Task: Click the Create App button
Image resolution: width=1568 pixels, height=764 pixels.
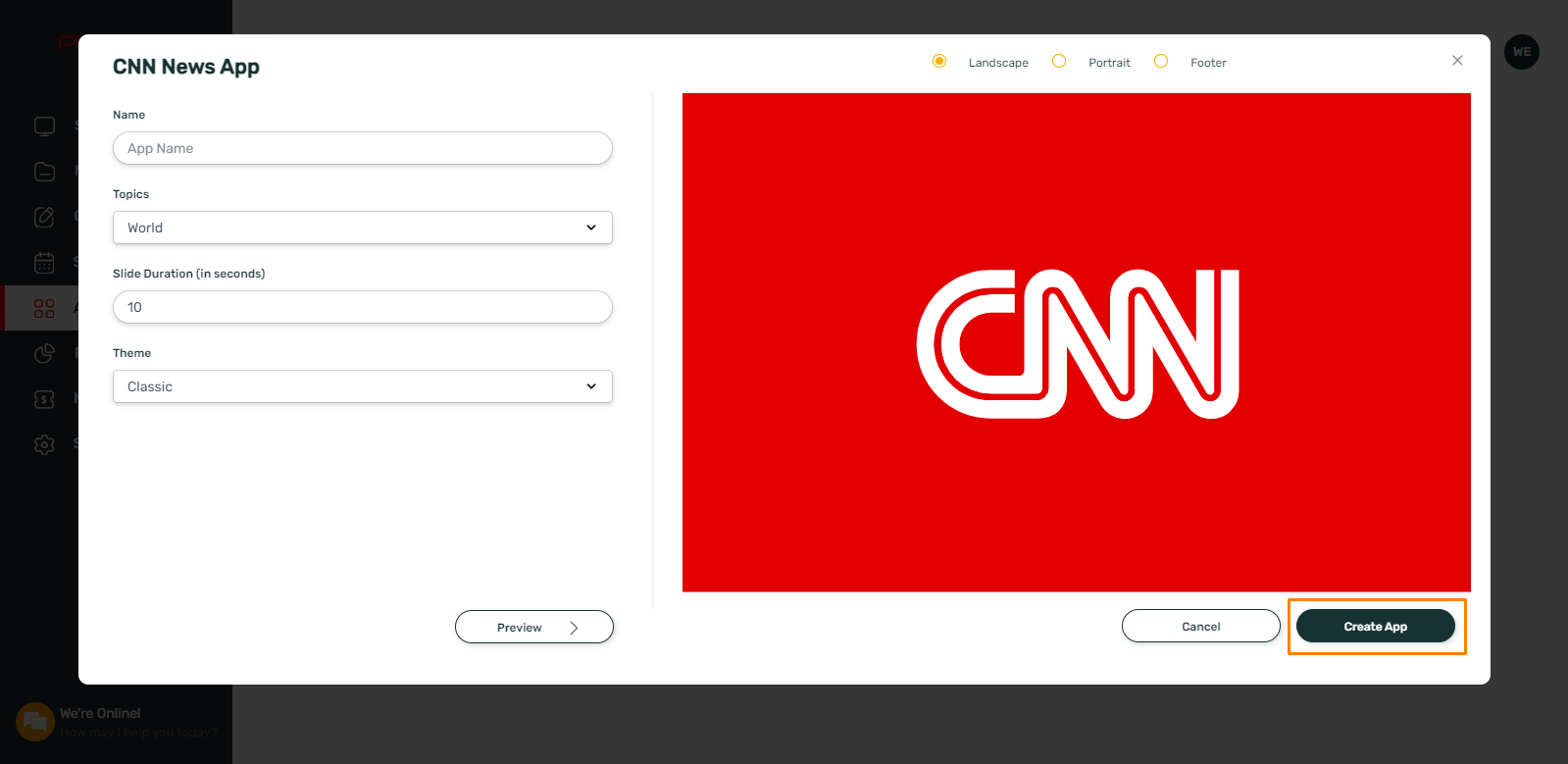Action: pos(1376,626)
